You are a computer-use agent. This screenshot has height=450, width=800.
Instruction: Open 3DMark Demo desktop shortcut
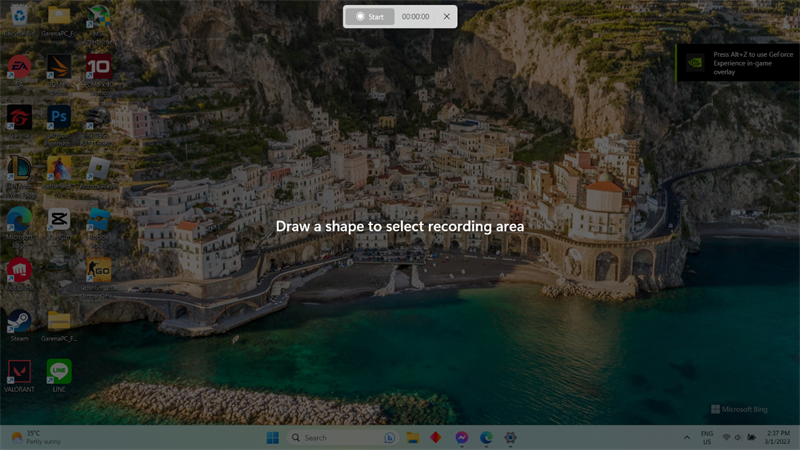[59, 74]
